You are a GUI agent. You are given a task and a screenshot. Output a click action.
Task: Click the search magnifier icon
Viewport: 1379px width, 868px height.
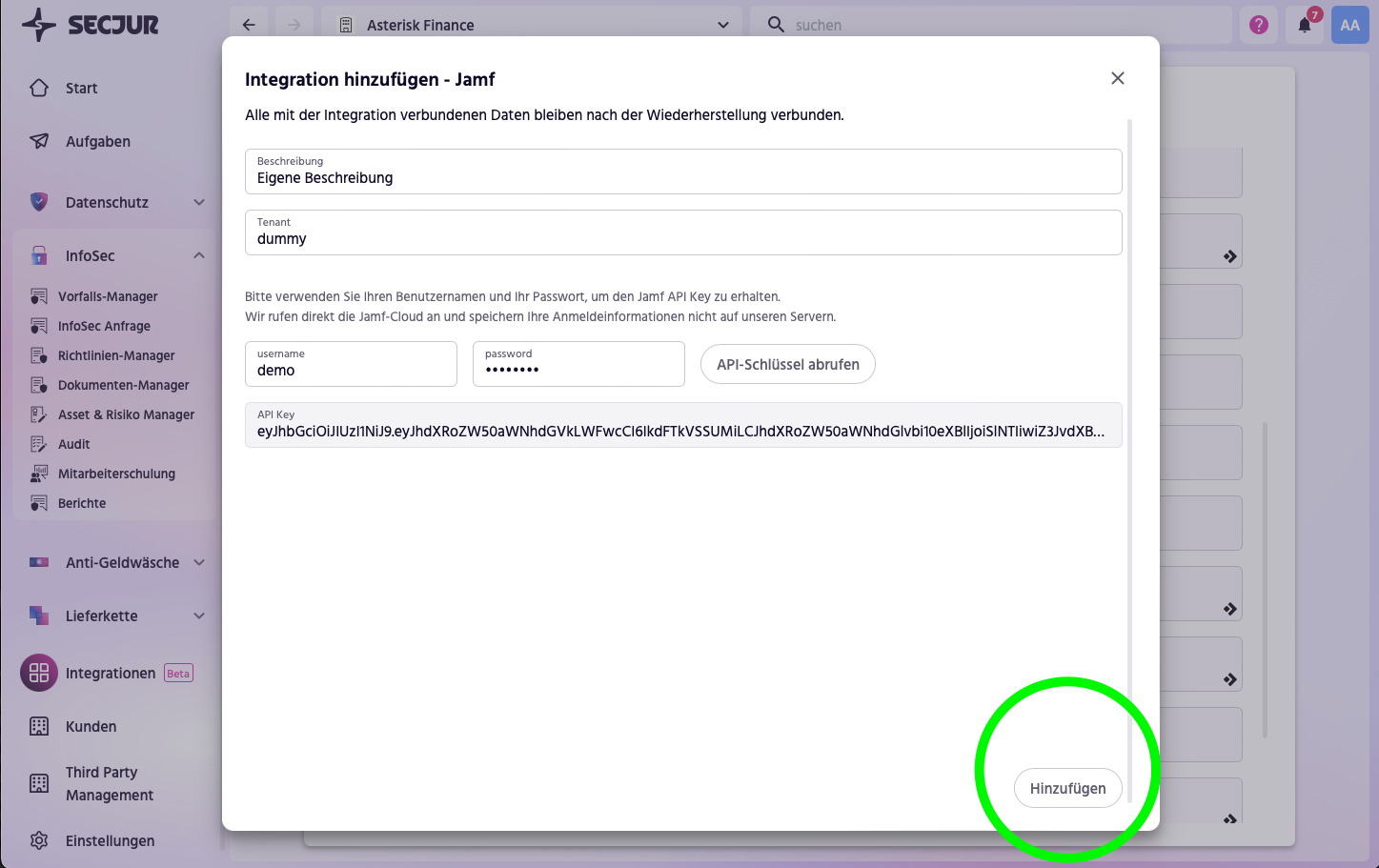[777, 25]
